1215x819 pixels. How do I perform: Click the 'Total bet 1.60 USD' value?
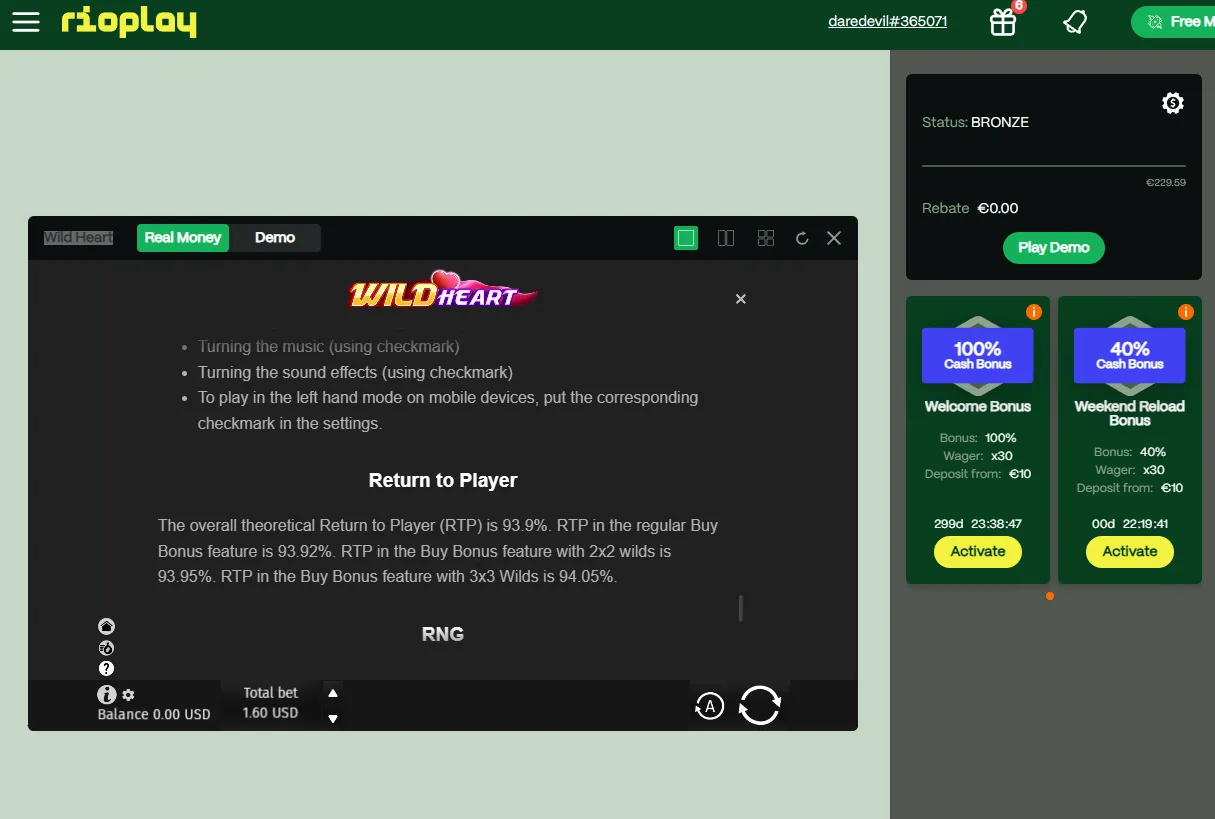271,703
